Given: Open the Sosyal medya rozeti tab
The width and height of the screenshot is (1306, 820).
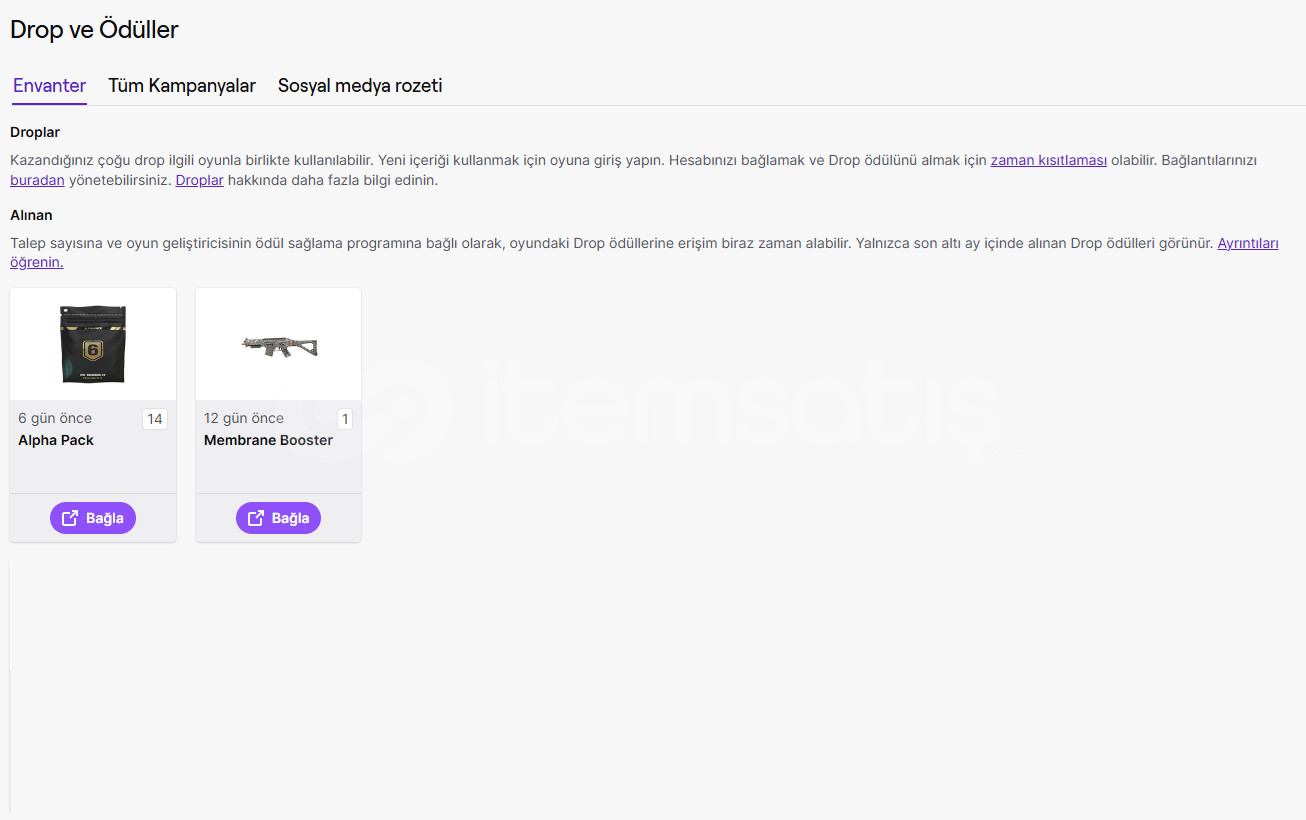Looking at the screenshot, I should (360, 86).
